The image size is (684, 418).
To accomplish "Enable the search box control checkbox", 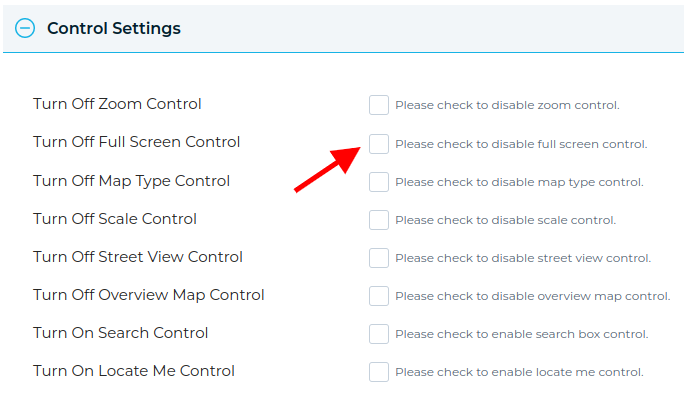I will 379,334.
